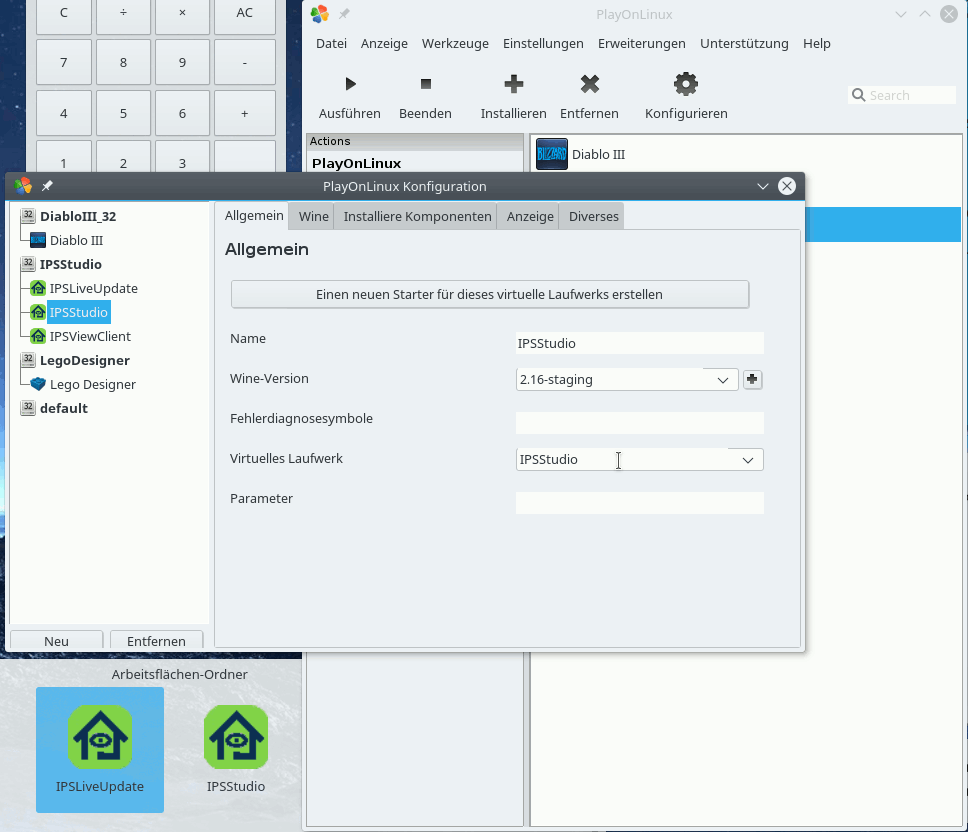Click the IPSStudio house icon in tree

38,312
